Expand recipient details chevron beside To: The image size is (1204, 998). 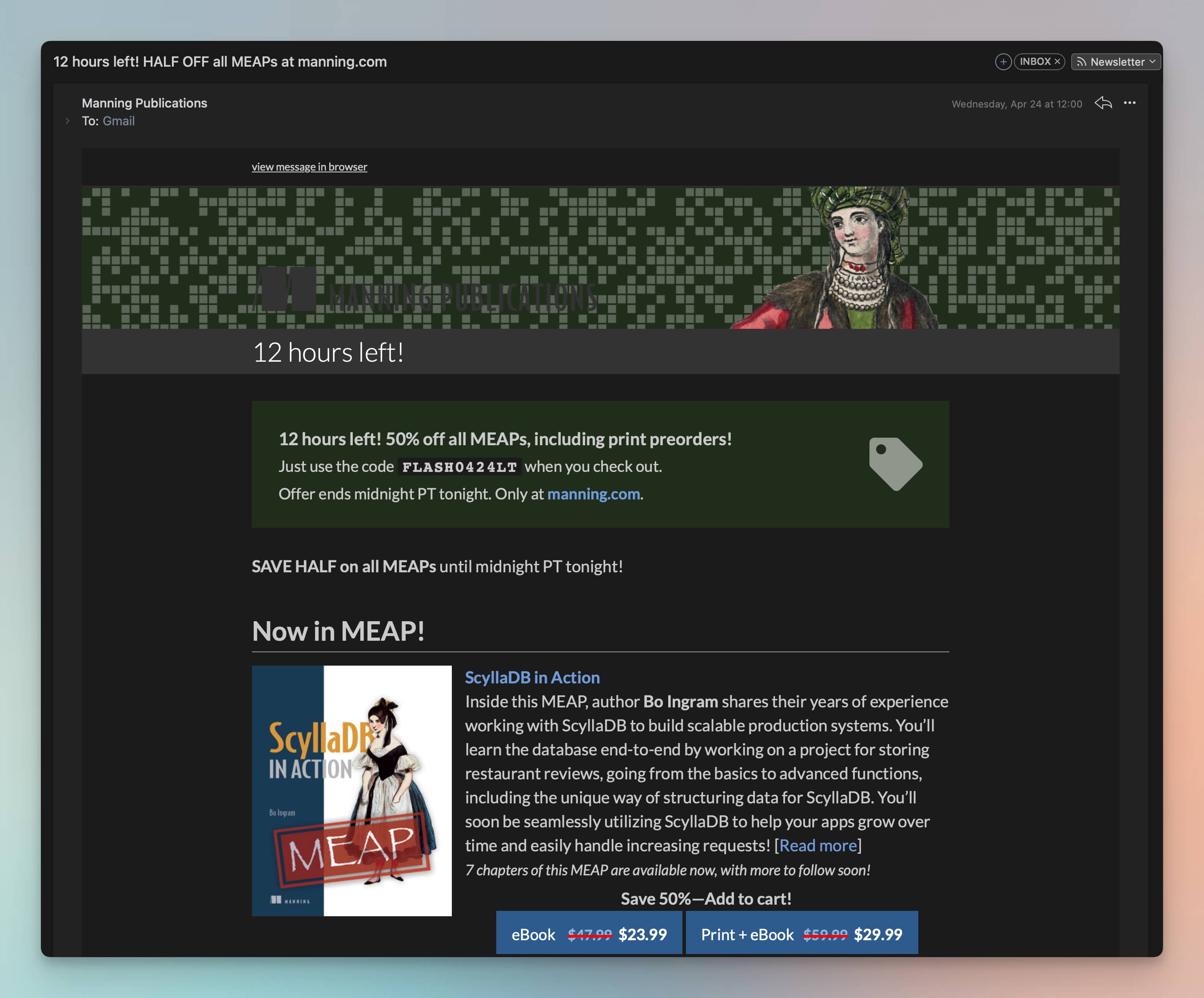(68, 121)
